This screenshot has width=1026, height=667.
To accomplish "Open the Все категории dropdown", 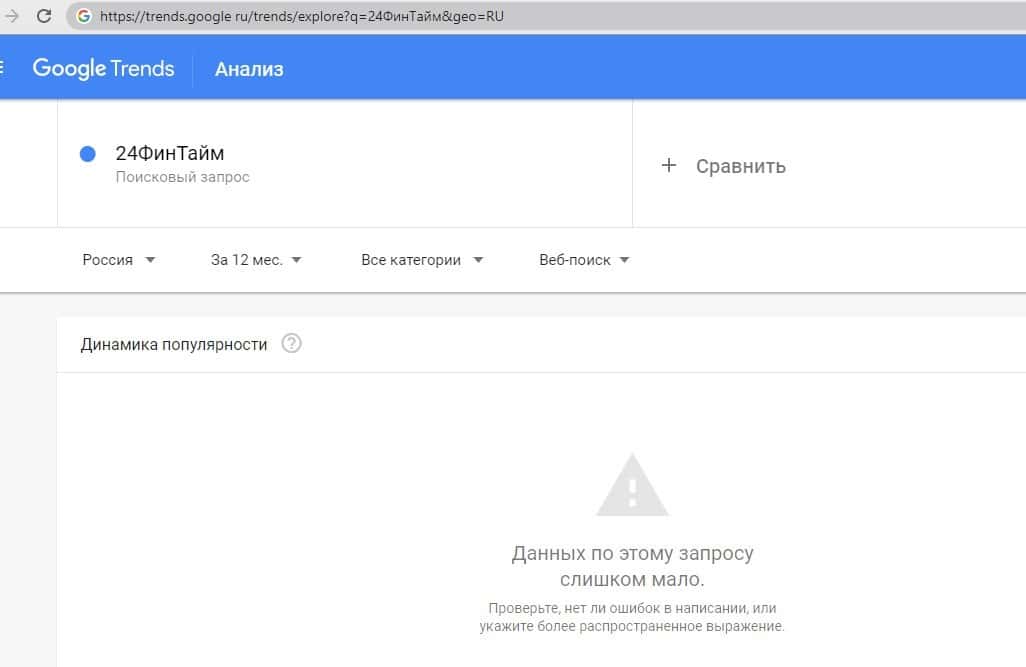I will pyautogui.click(x=422, y=260).
